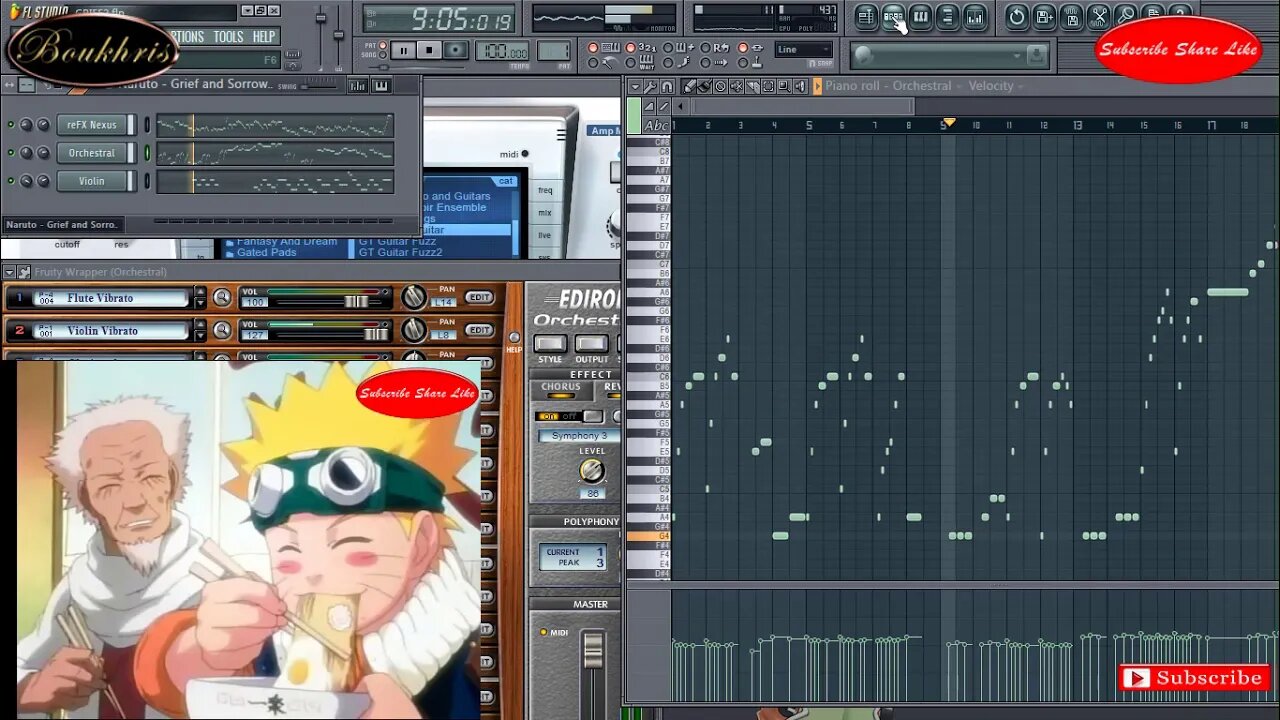Image resolution: width=1280 pixels, height=720 pixels.
Task: Select the slice tool in piano roll
Action: (752, 86)
